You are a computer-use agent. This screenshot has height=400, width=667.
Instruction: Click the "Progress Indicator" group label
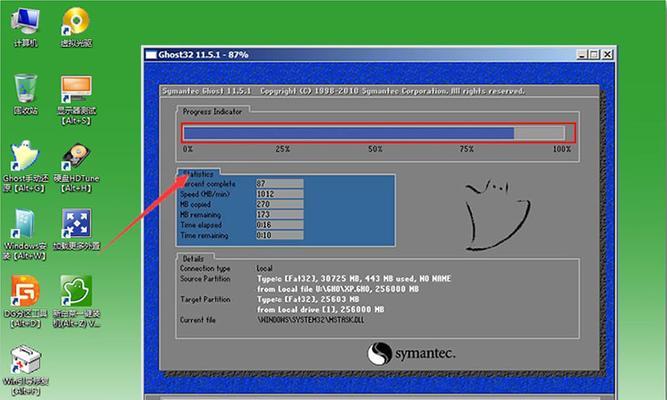pos(212,111)
